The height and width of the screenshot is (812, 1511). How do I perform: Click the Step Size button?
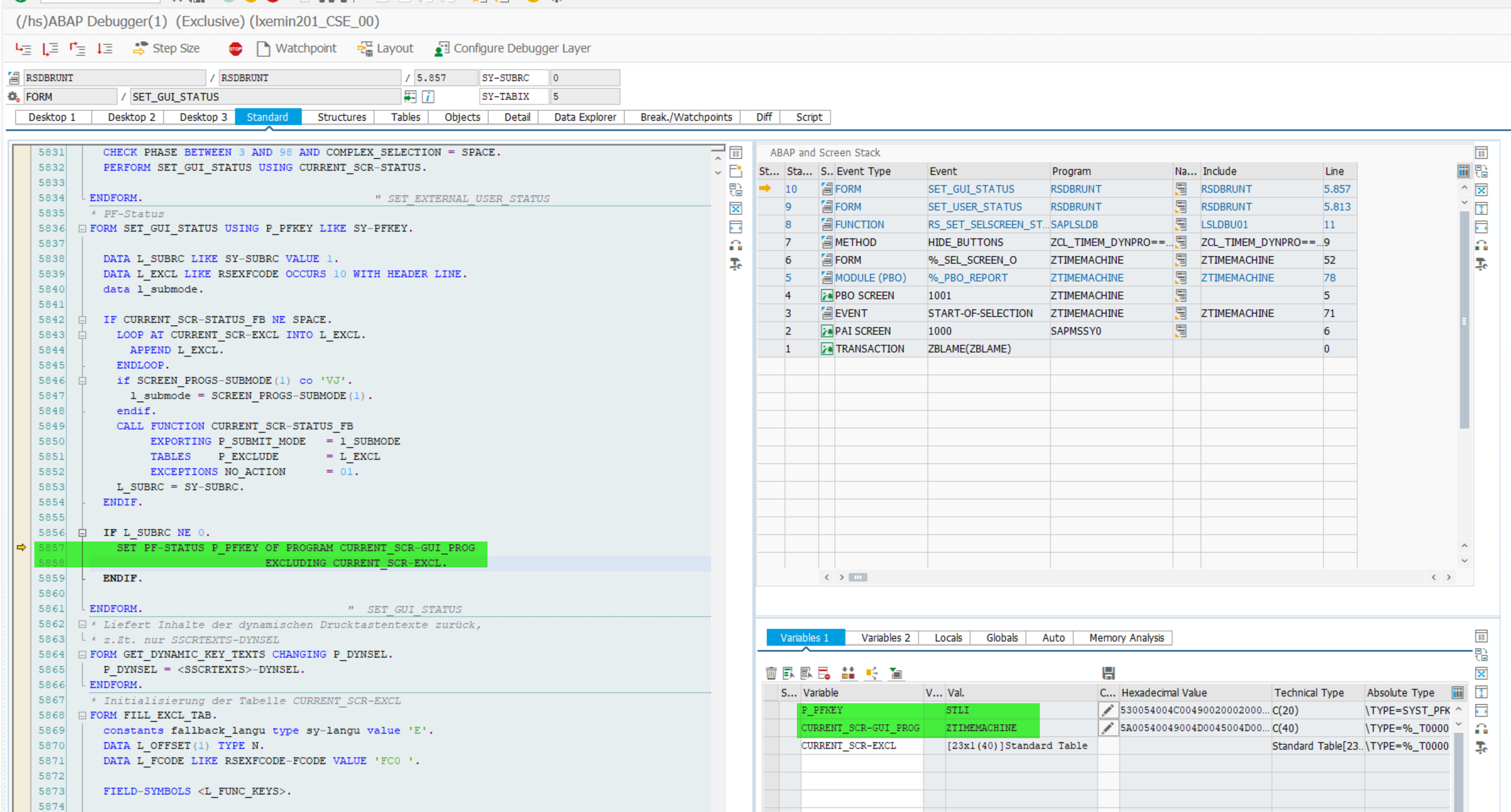click(x=167, y=48)
